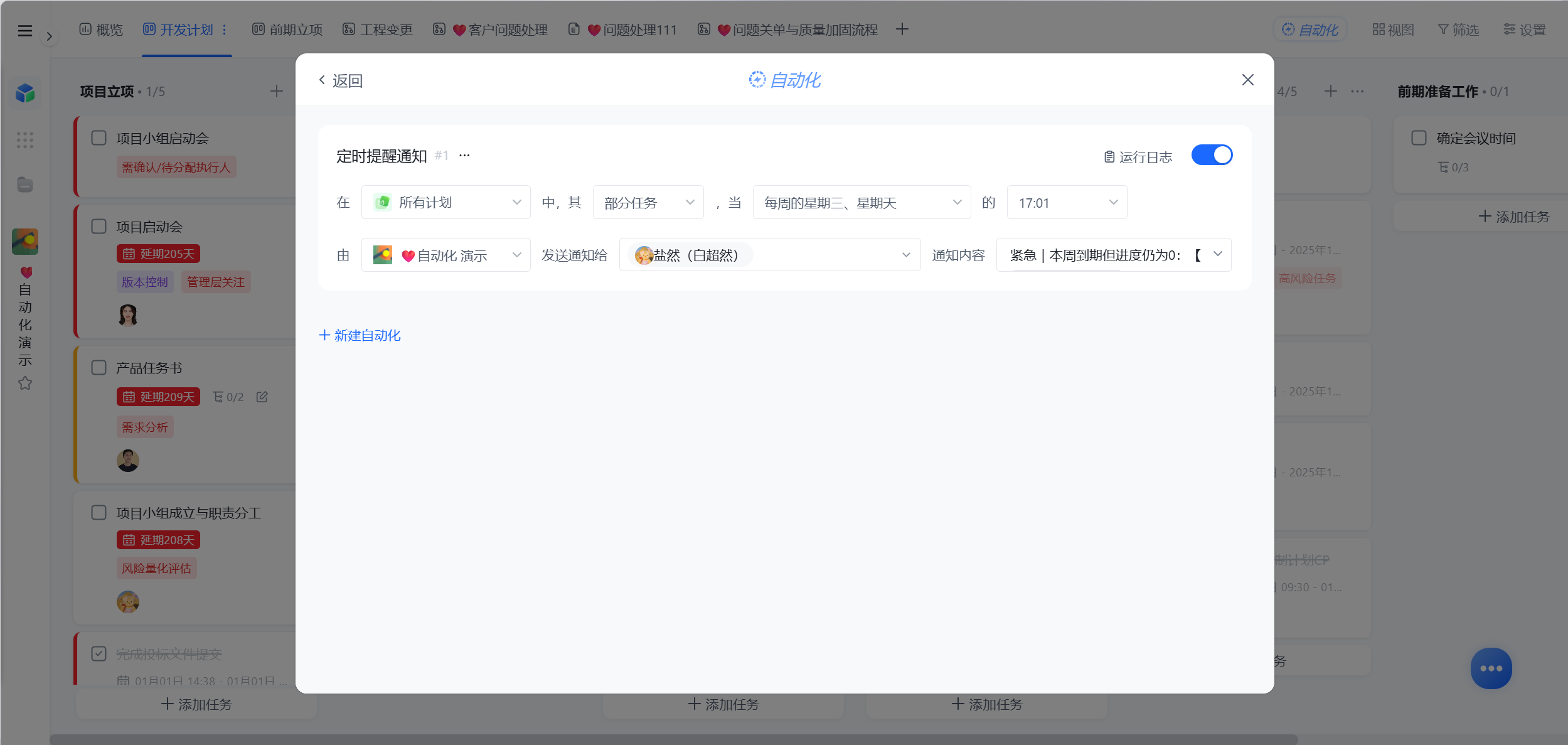Screen dimensions: 1568x745
Task: Star the project with the star icon
Action: pos(25,383)
